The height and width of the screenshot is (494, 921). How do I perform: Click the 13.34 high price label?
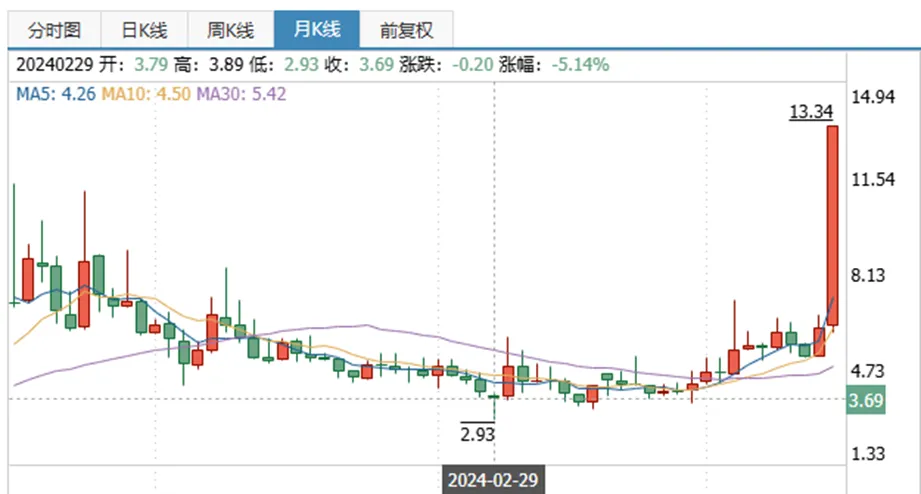811,112
